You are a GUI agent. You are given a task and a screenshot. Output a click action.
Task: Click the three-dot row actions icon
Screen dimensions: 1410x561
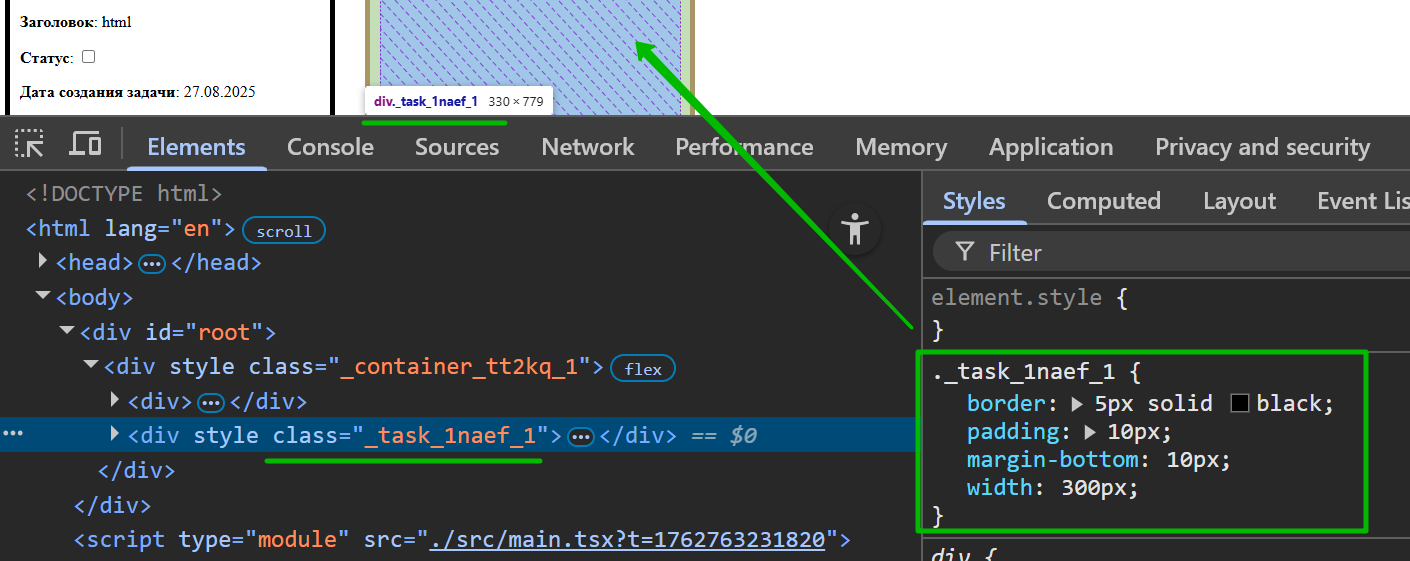tap(12, 435)
